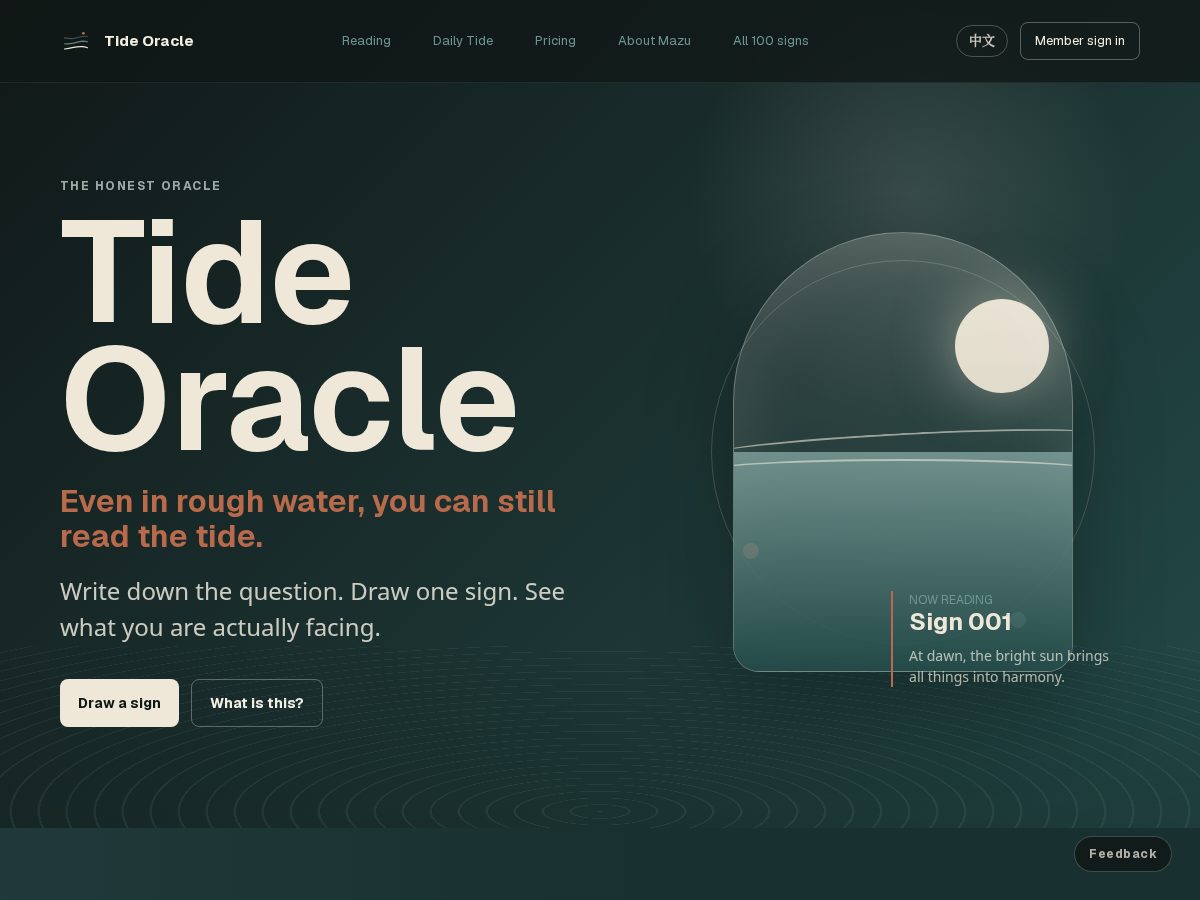Click 'Even in rough water' orange subtitle
Viewport: 1200px width, 900px height.
308,518
